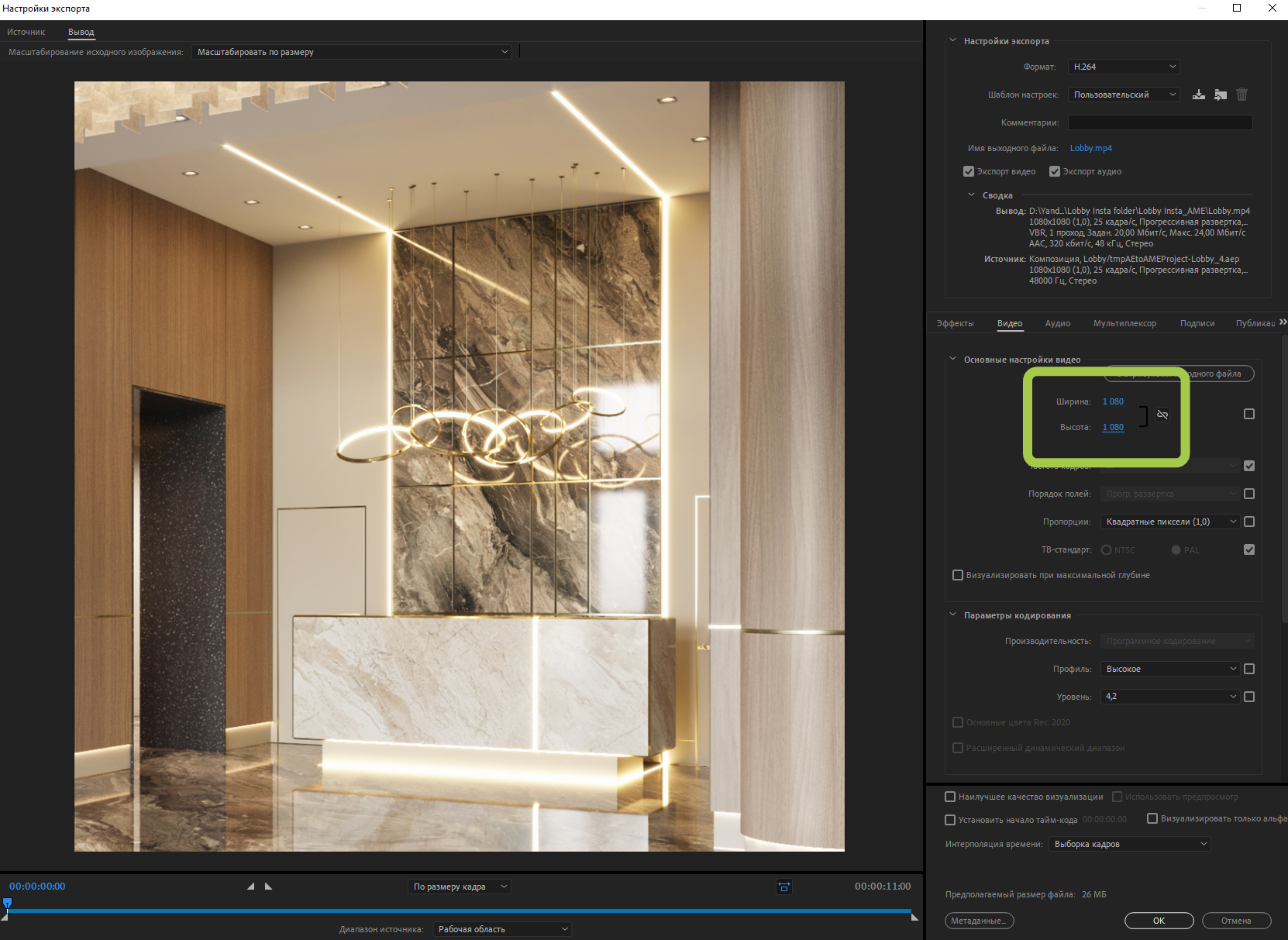Toggle match-source checkbox for Profile
Viewport: 1288px width, 940px height.
pyautogui.click(x=1249, y=669)
